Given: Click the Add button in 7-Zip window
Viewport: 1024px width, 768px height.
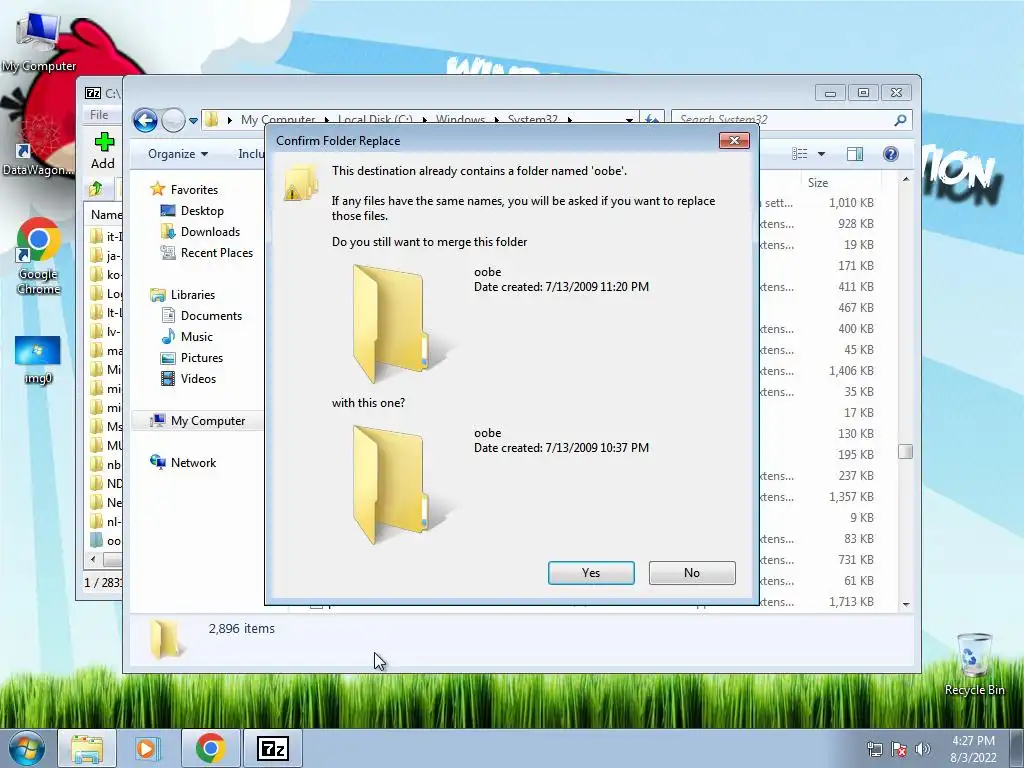Looking at the screenshot, I should point(103,151).
